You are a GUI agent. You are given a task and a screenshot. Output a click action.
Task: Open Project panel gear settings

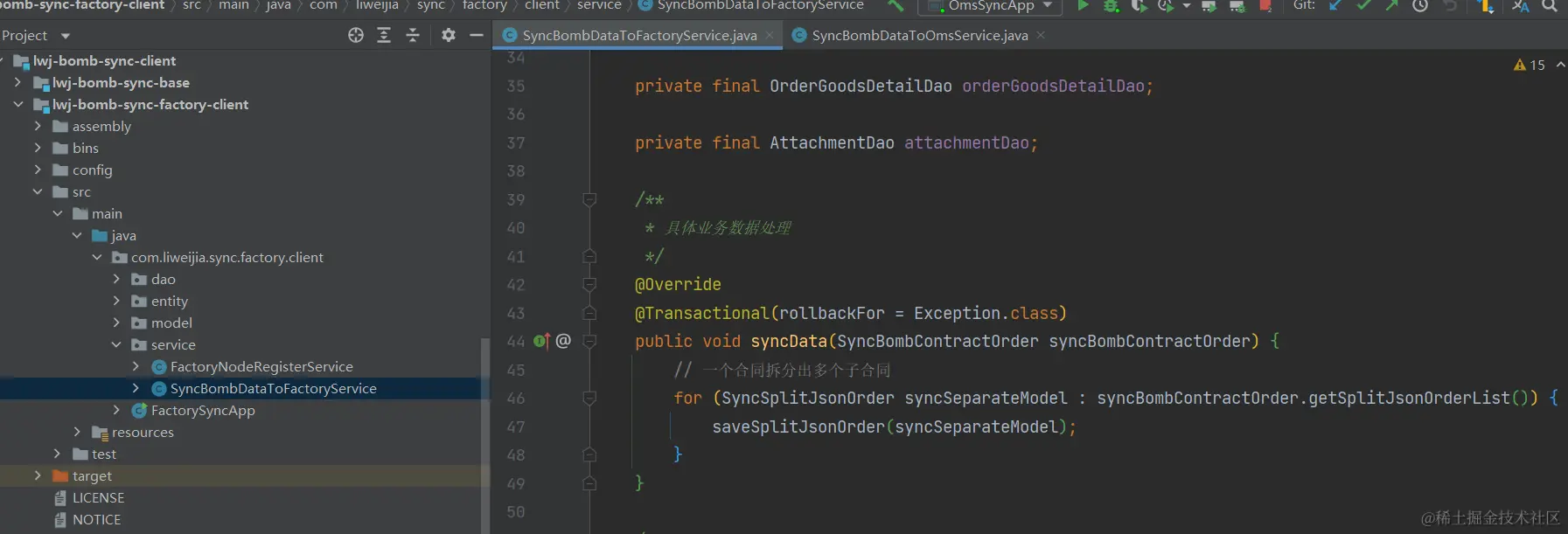point(449,35)
